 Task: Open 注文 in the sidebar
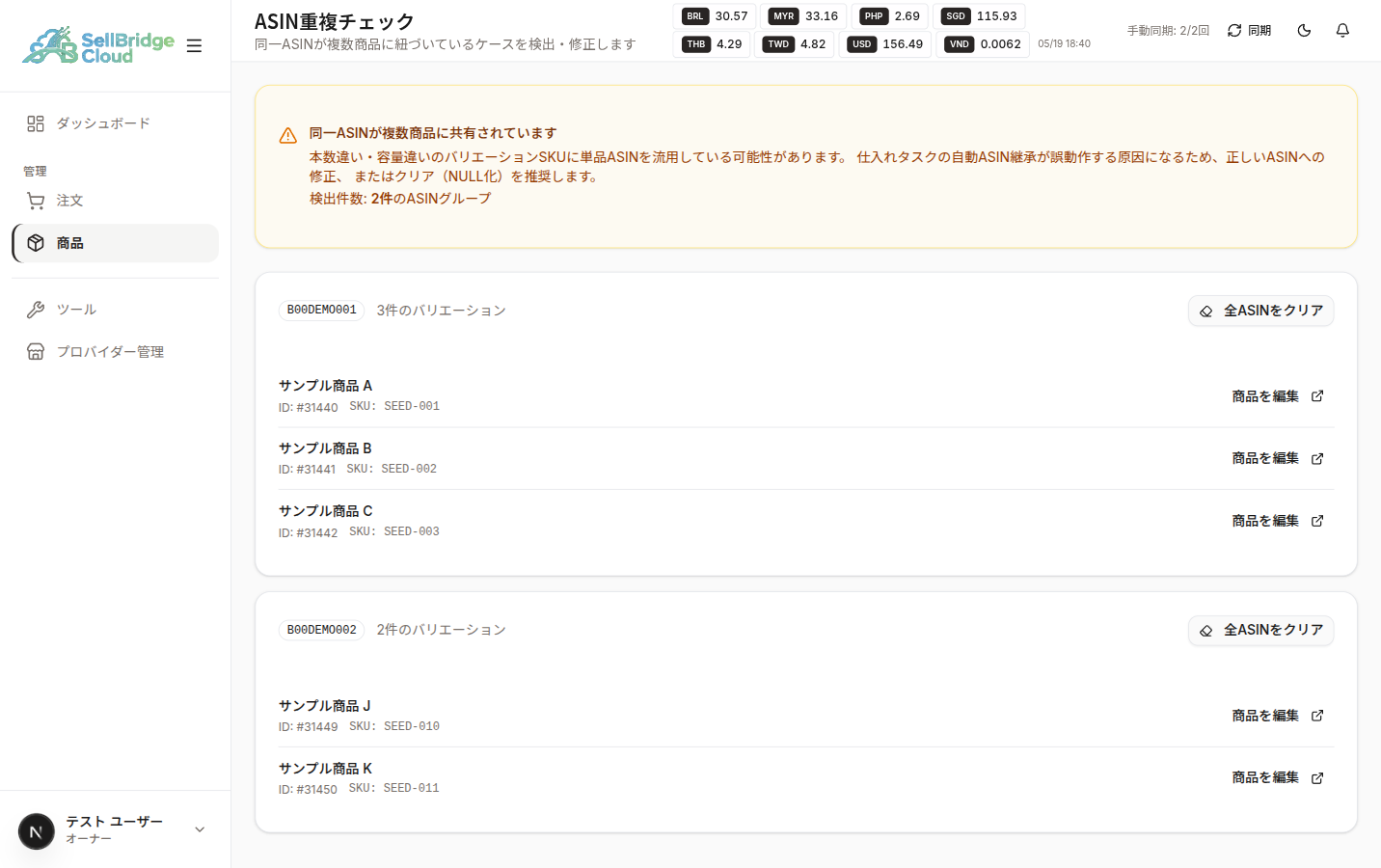[115, 201]
